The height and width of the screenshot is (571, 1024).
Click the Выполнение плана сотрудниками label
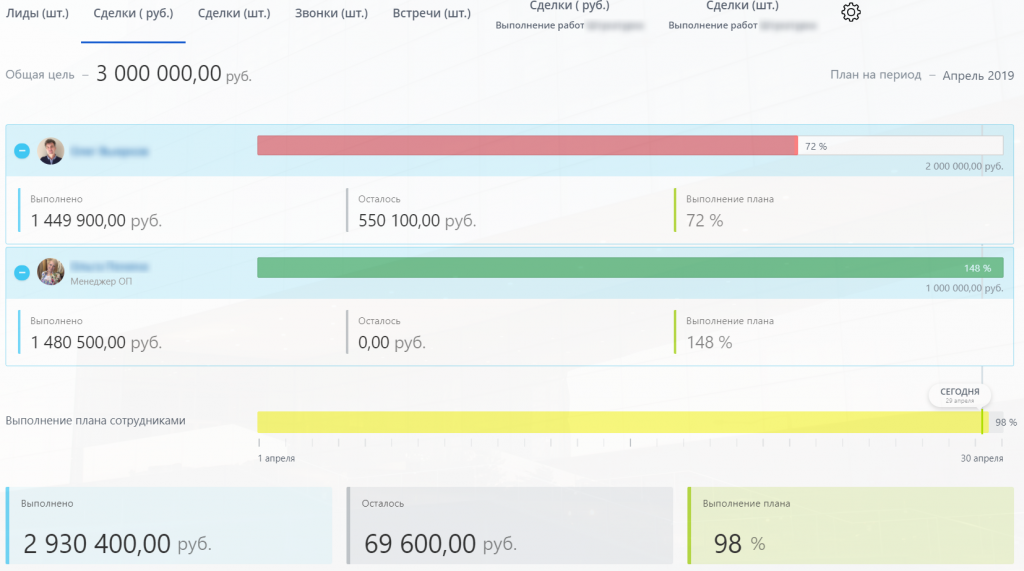click(x=95, y=421)
